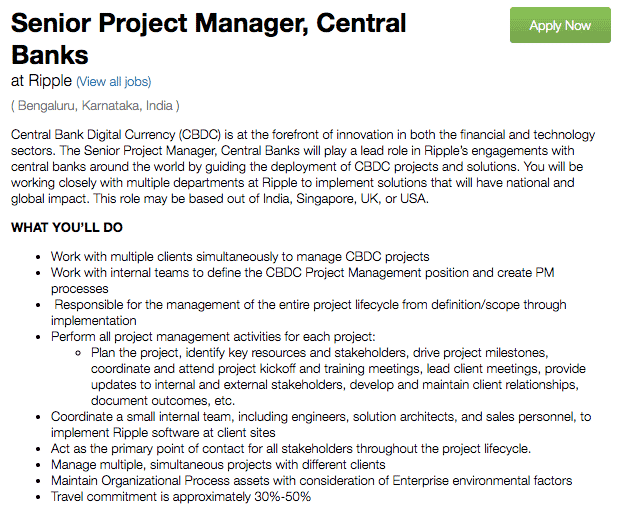
Task: Click the 'Work with internal teams' bullet text
Action: (303, 280)
